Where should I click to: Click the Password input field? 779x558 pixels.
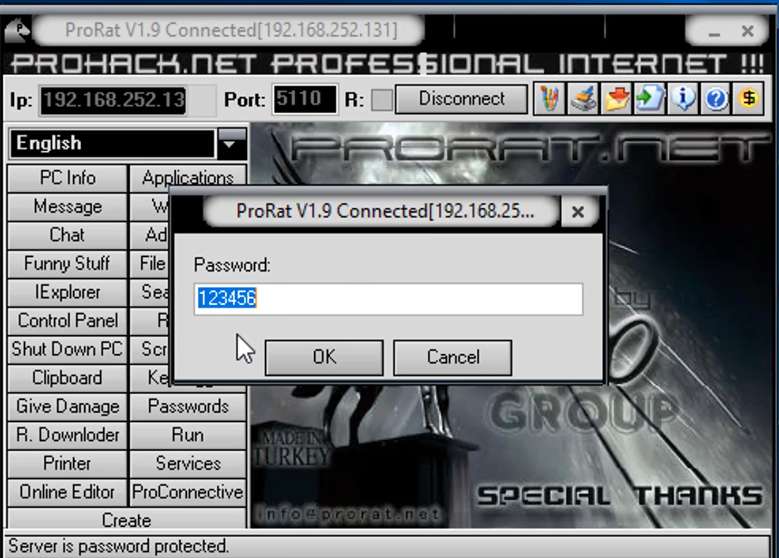[388, 299]
